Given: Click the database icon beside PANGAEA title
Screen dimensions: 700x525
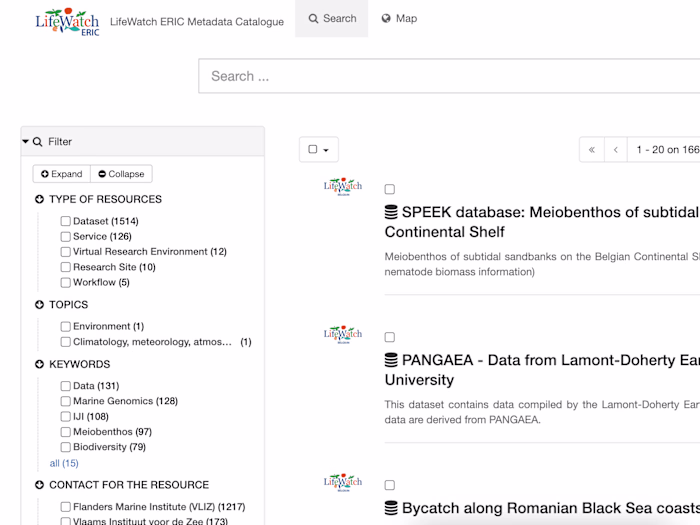Looking at the screenshot, I should (391, 360).
